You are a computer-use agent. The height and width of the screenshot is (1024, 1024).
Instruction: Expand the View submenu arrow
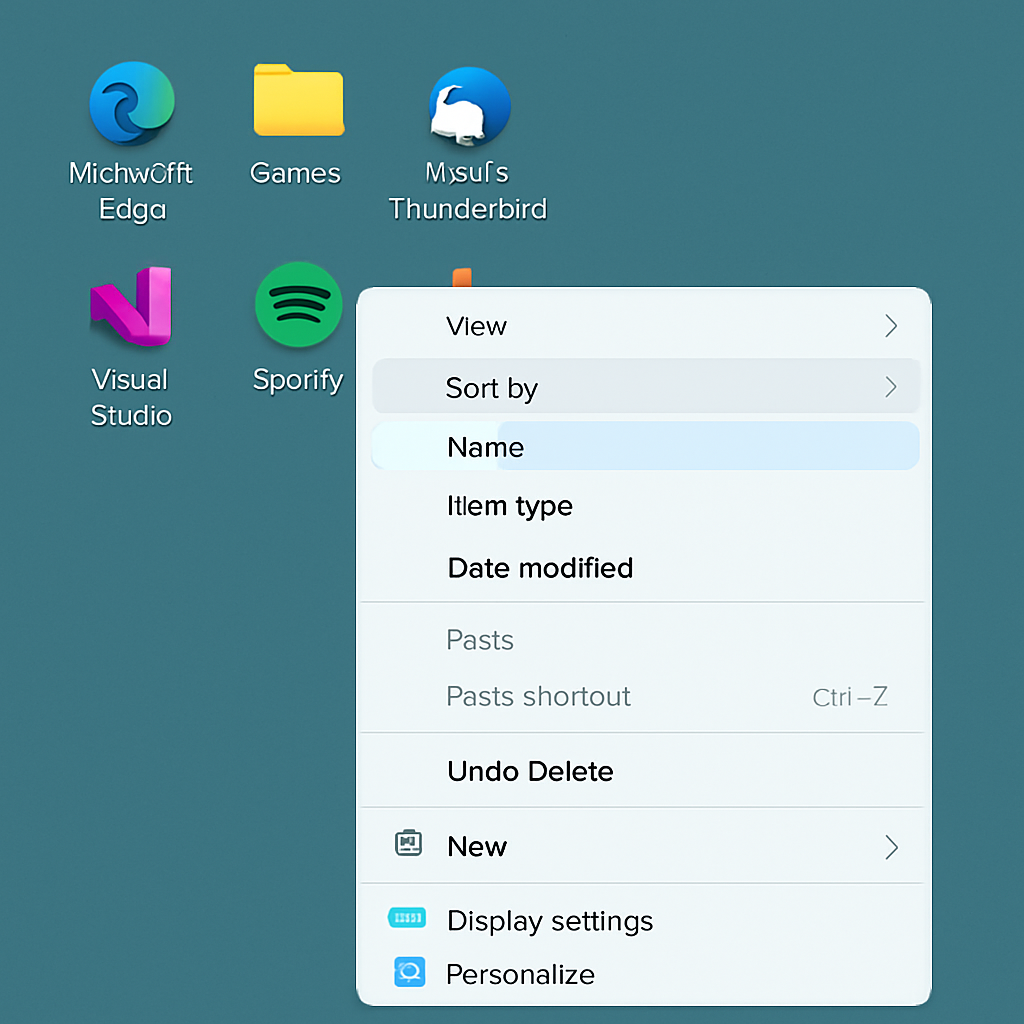(x=891, y=325)
